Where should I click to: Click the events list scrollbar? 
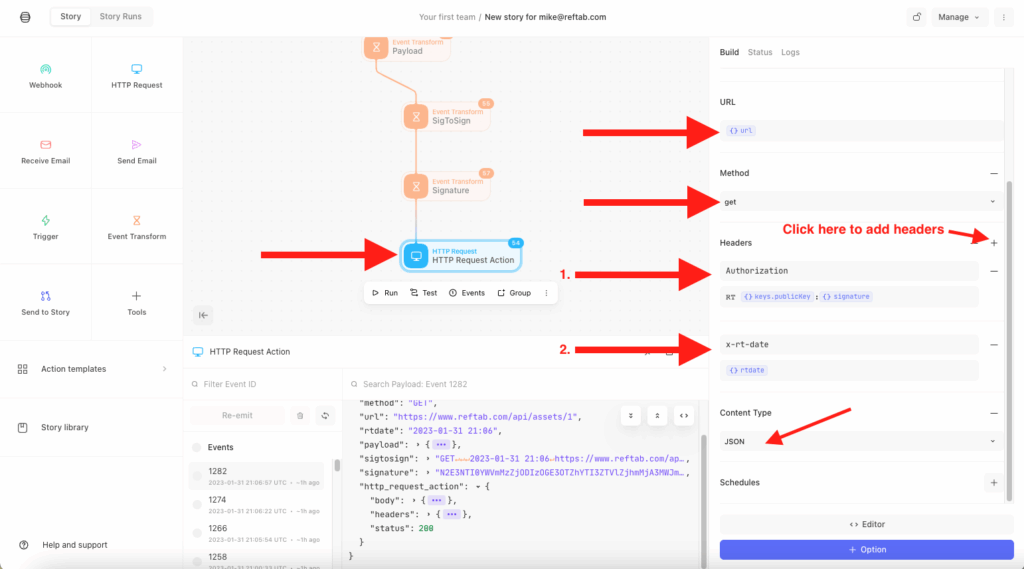[x=337, y=465]
